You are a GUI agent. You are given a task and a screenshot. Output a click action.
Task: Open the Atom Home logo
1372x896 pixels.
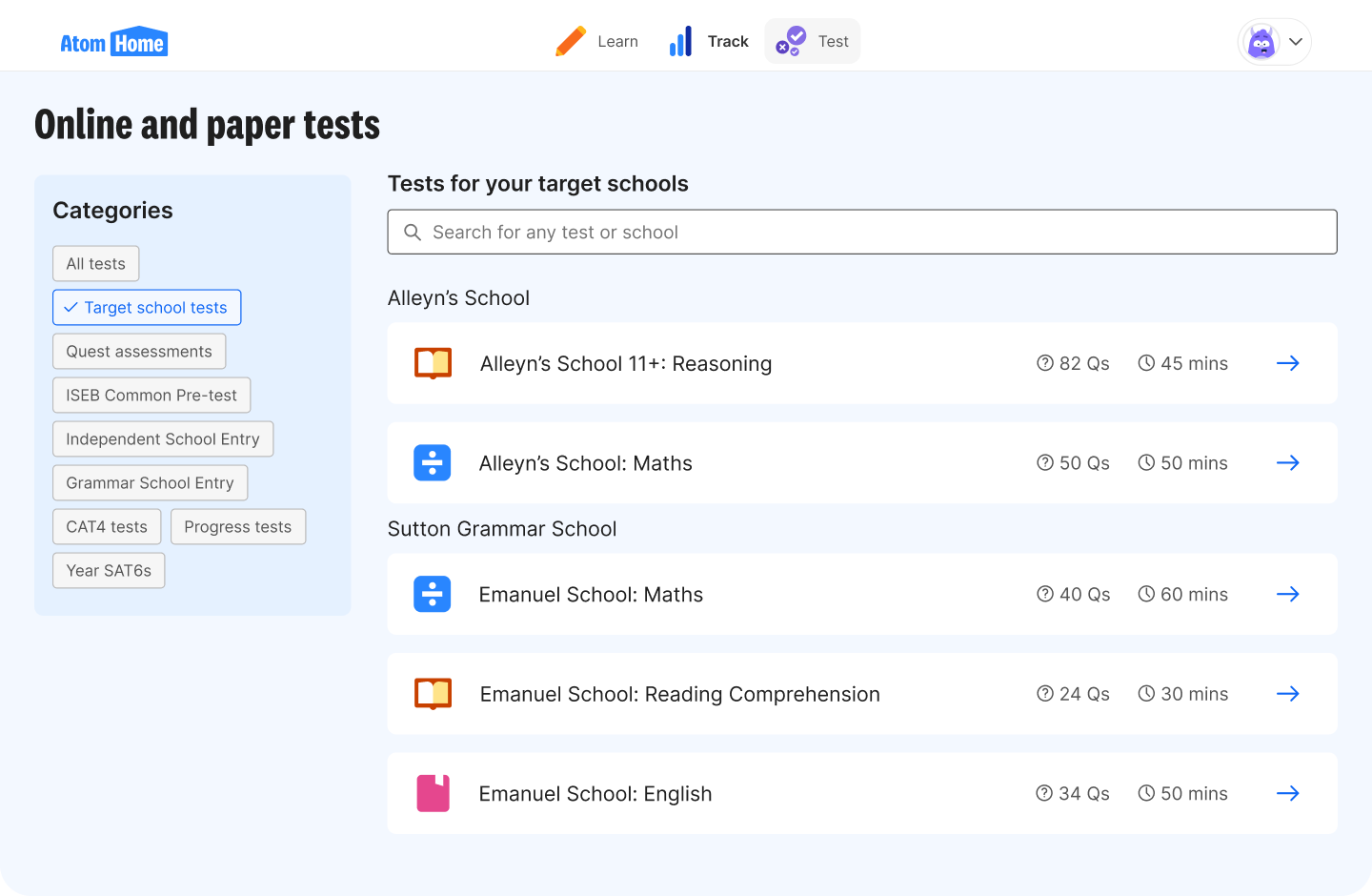(113, 42)
